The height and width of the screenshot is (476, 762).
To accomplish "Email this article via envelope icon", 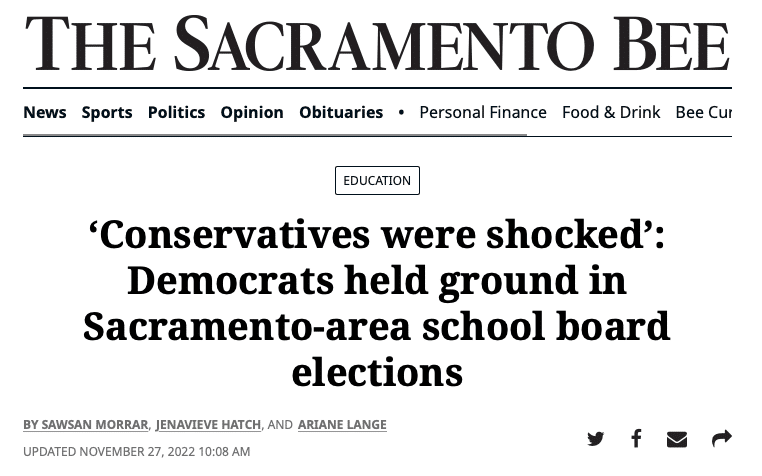I will click(x=677, y=439).
